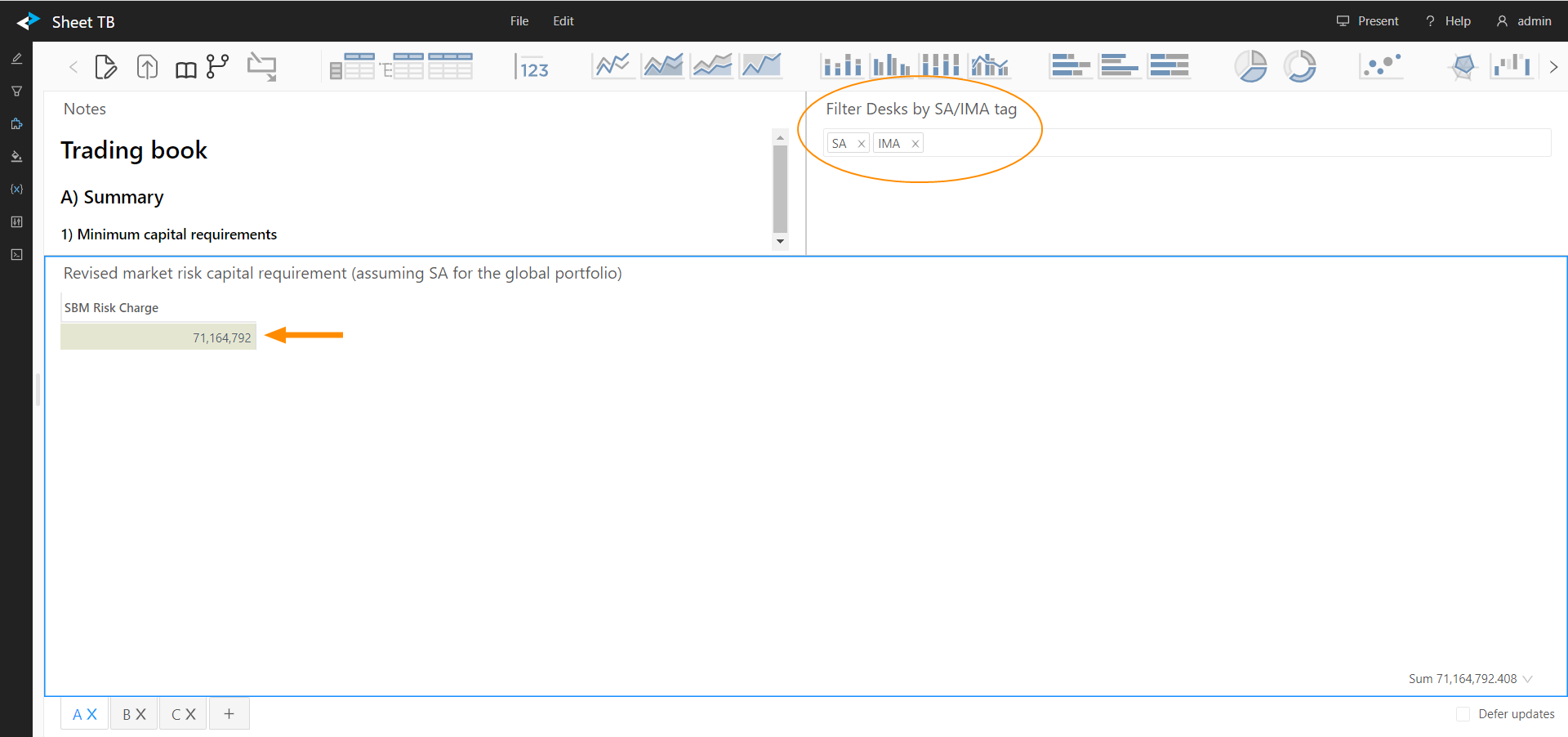This screenshot has height=737, width=1568.
Task: Click the SBM Risk Charge value cell
Action: tap(158, 337)
